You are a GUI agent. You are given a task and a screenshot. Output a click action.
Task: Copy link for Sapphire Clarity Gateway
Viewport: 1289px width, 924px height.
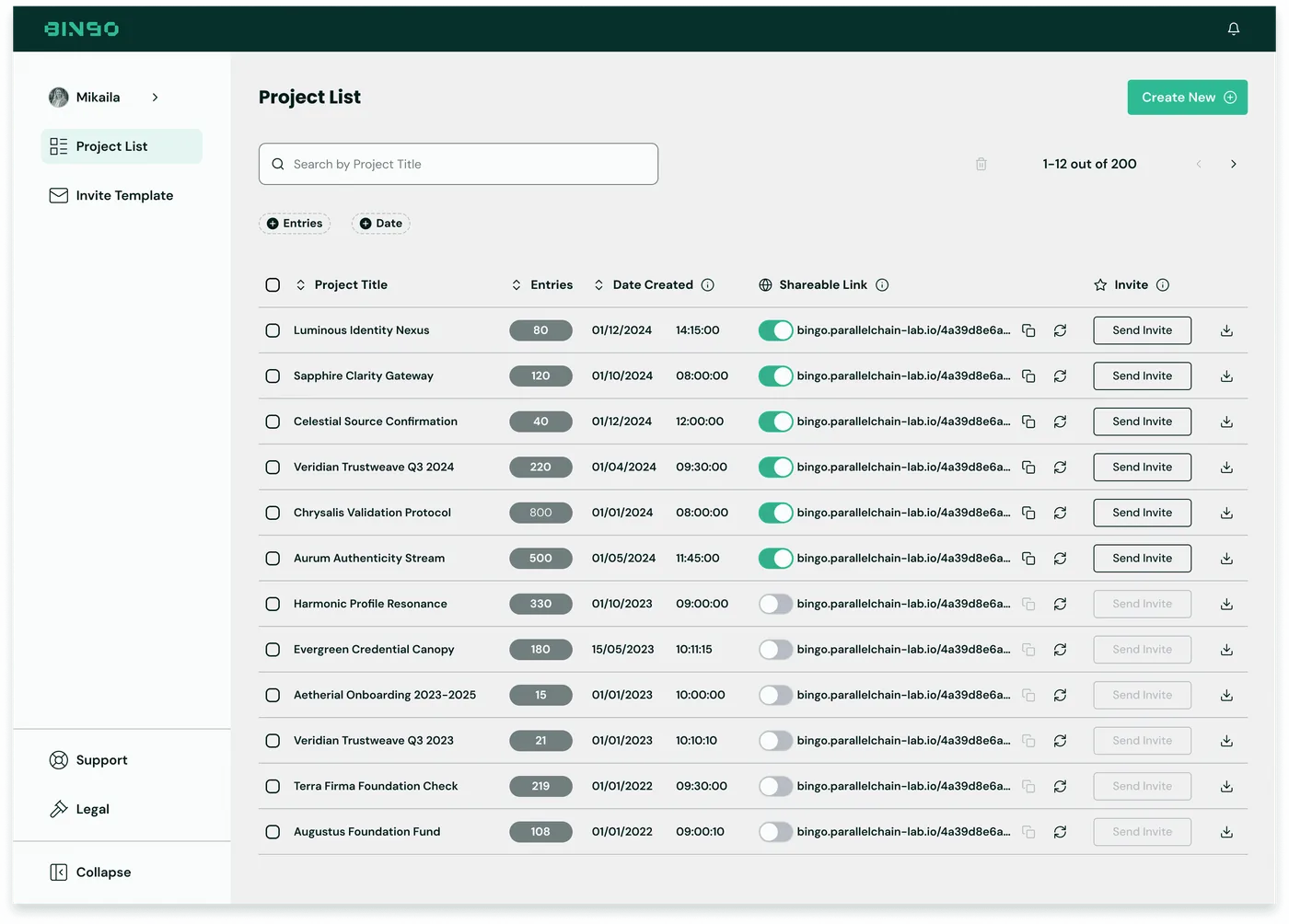pos(1029,376)
